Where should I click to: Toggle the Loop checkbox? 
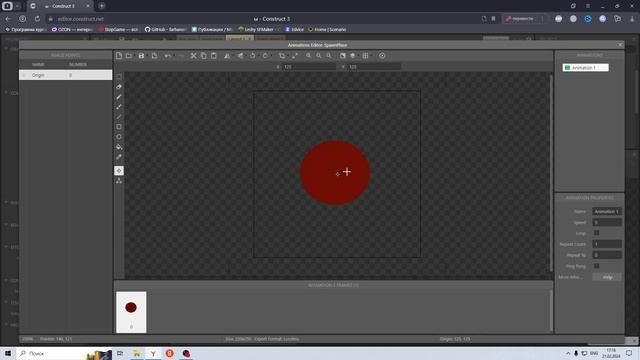pyautogui.click(x=596, y=233)
